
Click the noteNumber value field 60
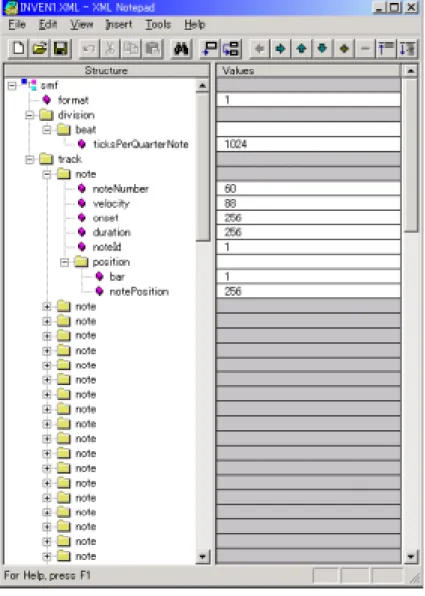tap(308, 189)
